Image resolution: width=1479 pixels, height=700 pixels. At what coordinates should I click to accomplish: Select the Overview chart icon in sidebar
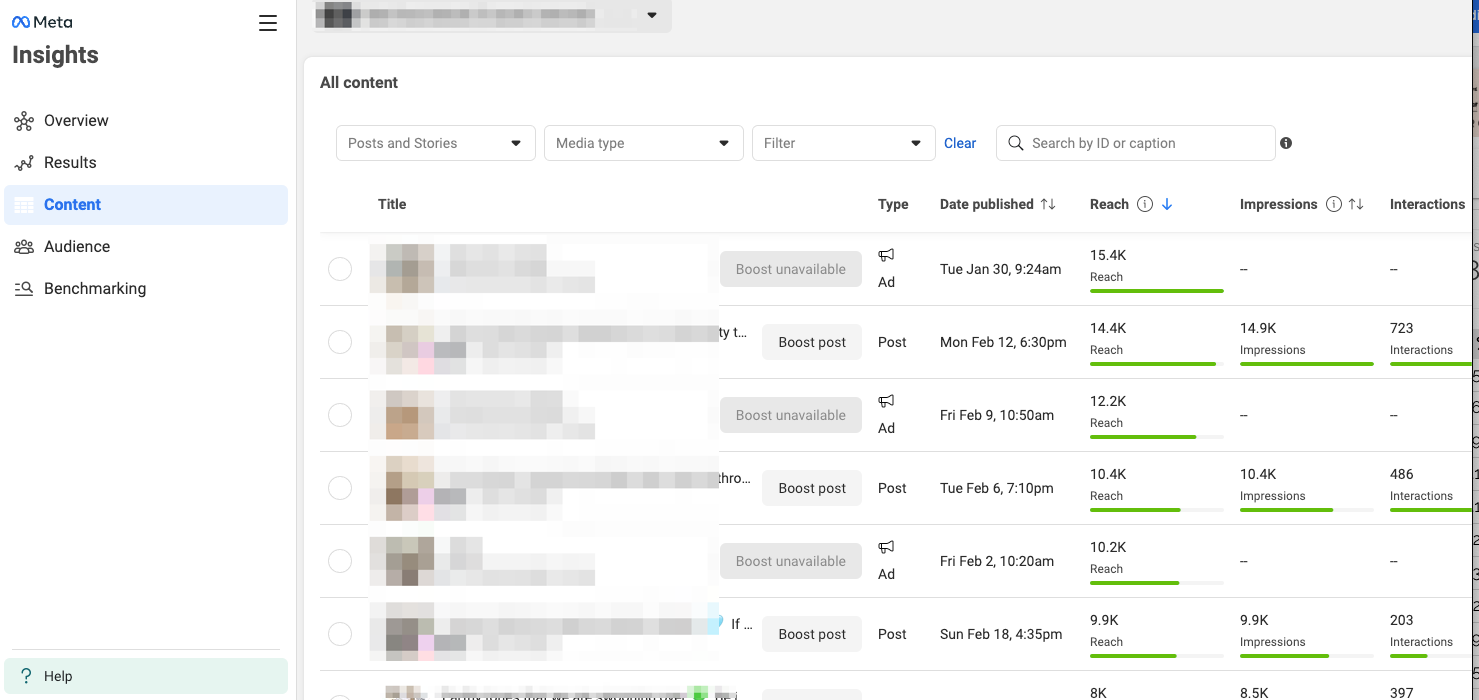(23, 120)
